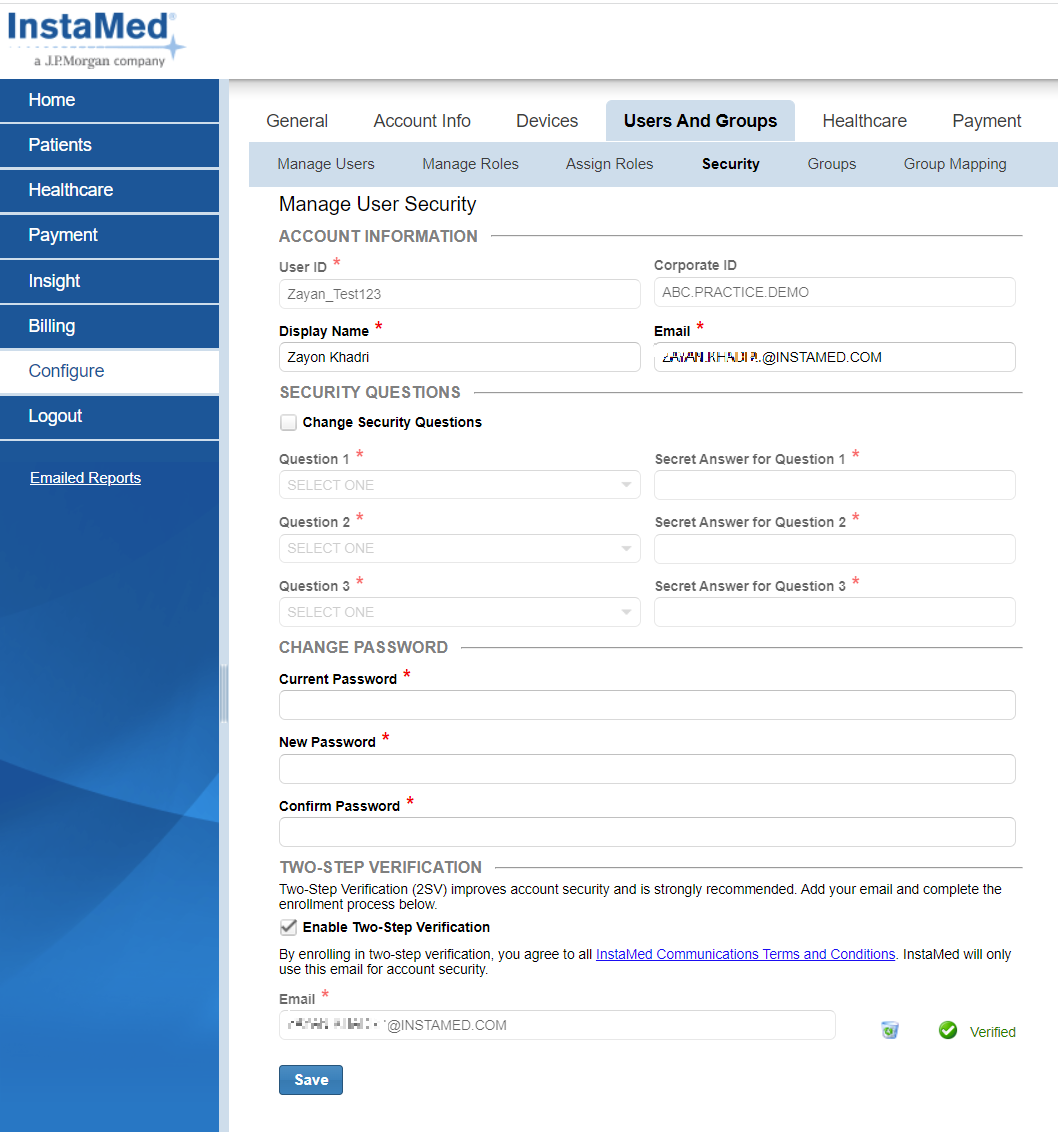Disable the Enable Two-Step Verification option
1058x1132 pixels.
coord(288,926)
